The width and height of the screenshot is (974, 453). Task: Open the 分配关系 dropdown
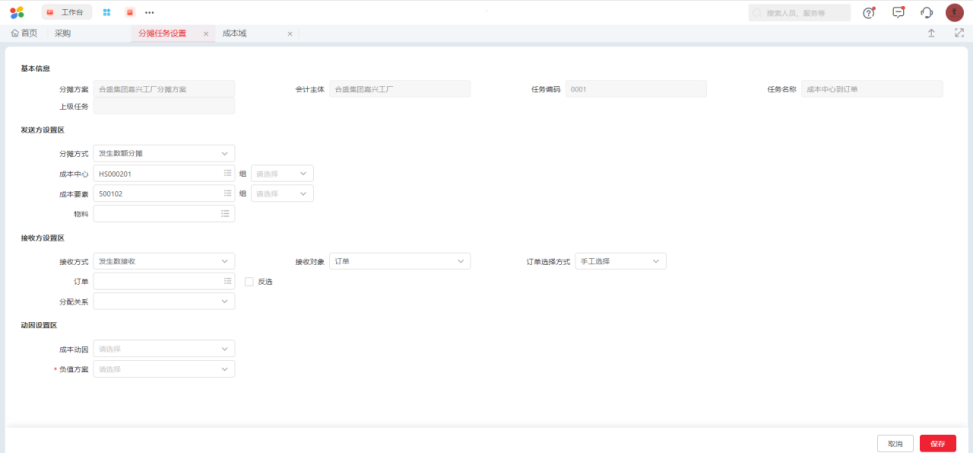[164, 301]
